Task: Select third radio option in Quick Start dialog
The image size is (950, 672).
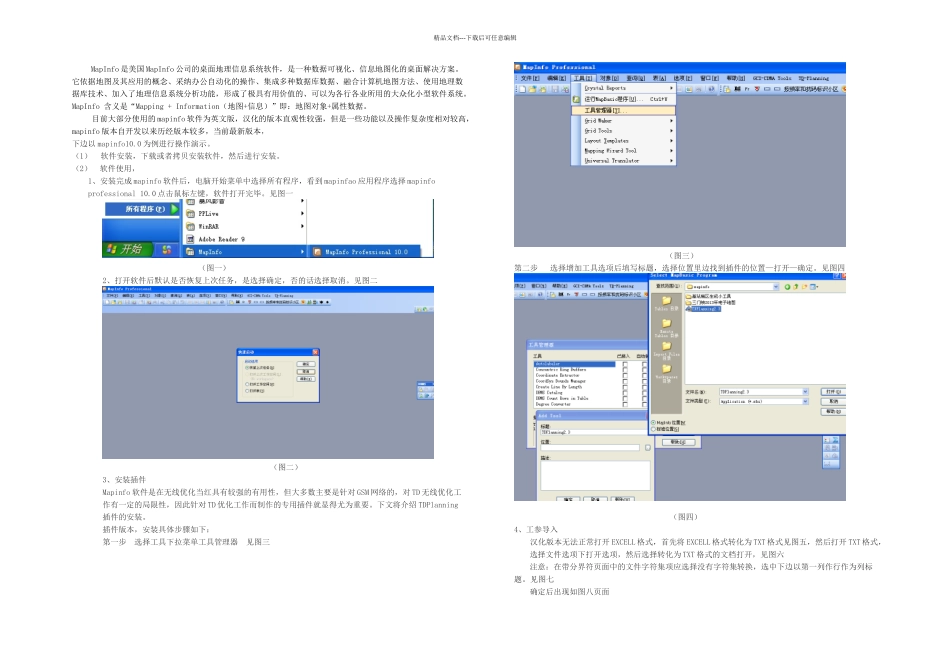Action: tap(247, 384)
